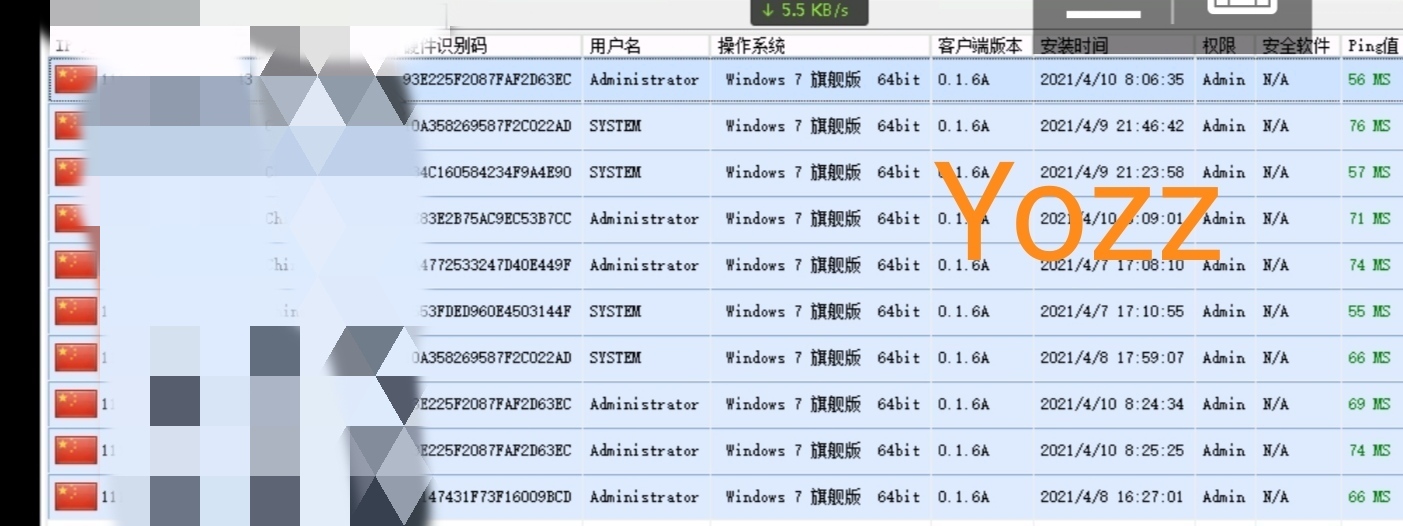The image size is (1403, 526).
Task: Click SYSTEM in the 76 MS row
Action: coord(615,126)
